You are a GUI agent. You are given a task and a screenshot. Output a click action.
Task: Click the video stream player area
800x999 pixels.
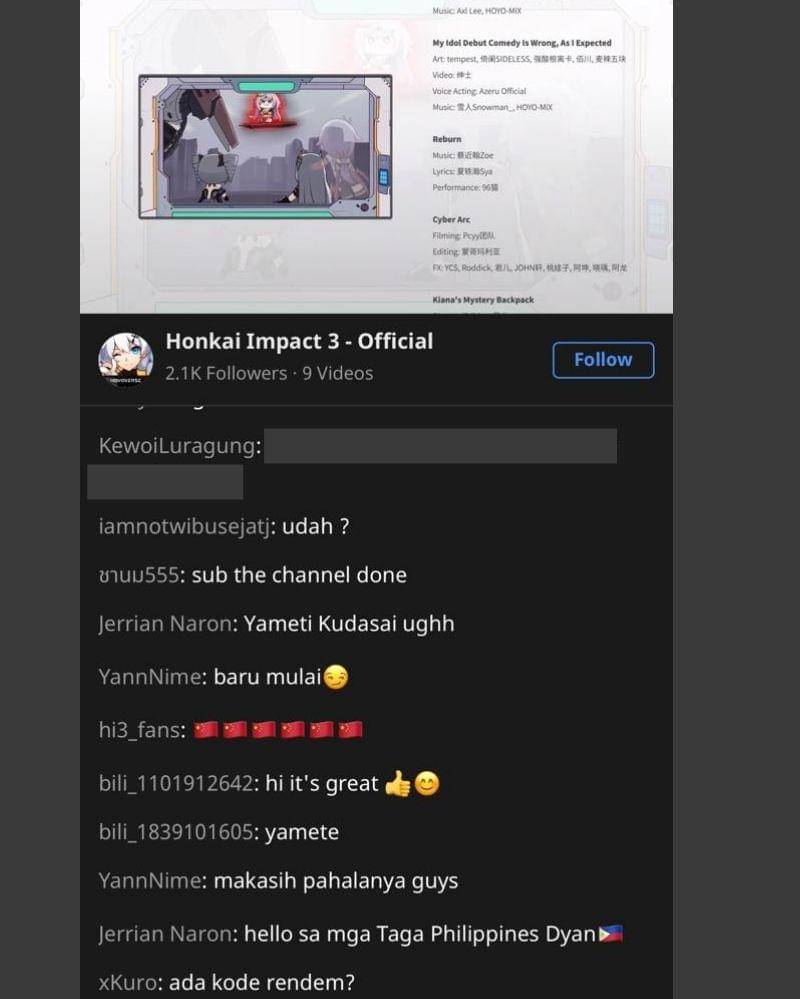pyautogui.click(x=376, y=157)
